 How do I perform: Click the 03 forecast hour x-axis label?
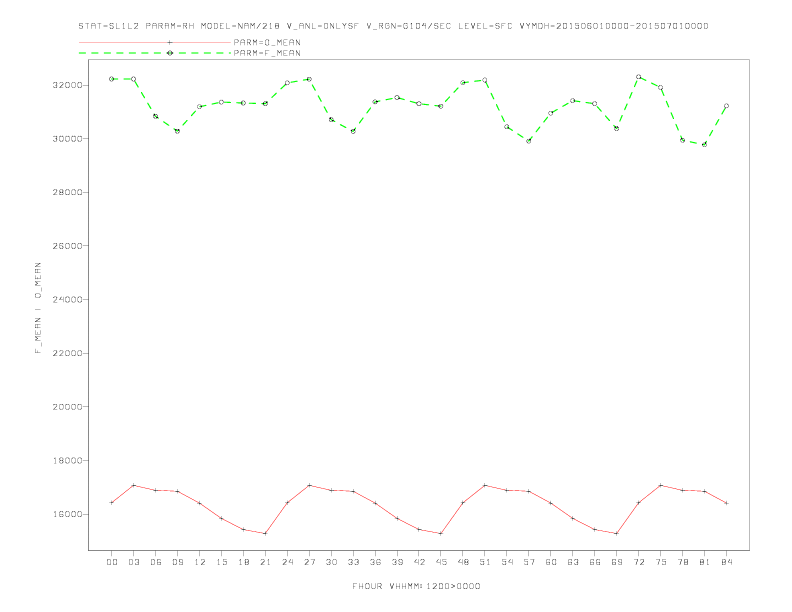133,562
